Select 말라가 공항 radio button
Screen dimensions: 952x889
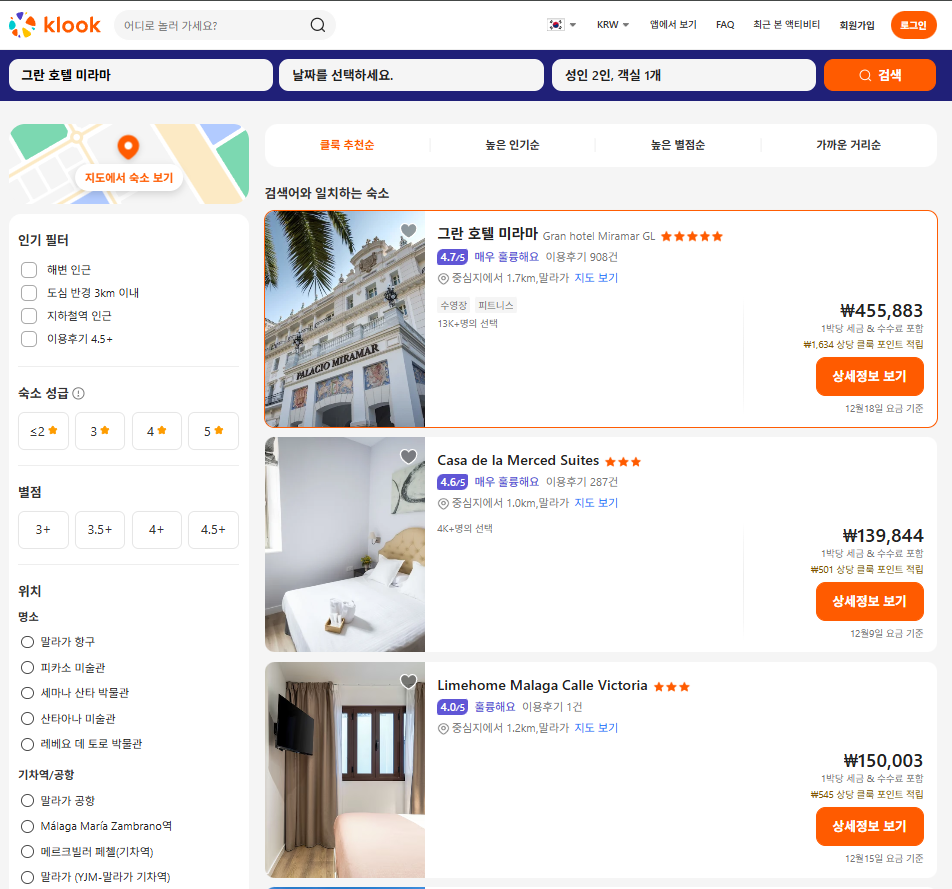tap(27, 800)
